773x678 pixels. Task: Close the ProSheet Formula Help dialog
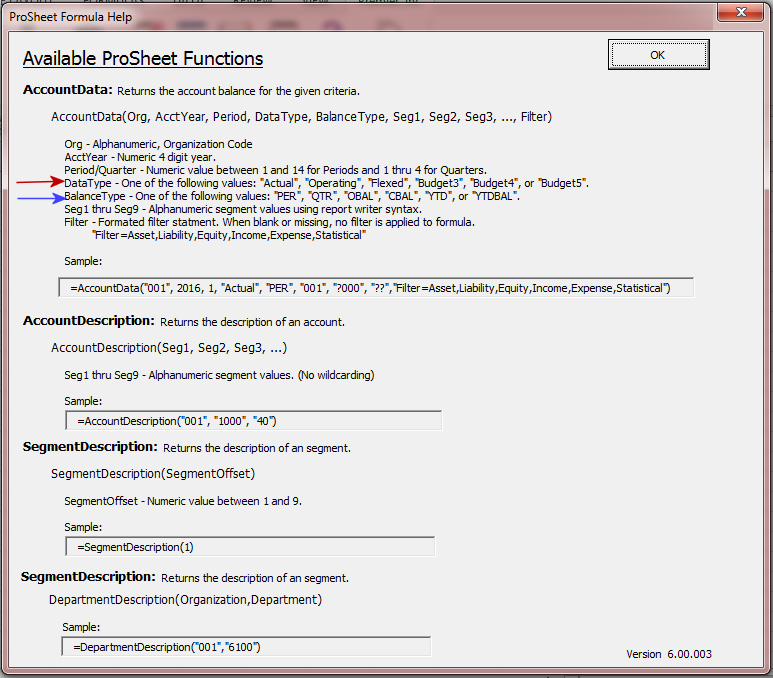742,13
